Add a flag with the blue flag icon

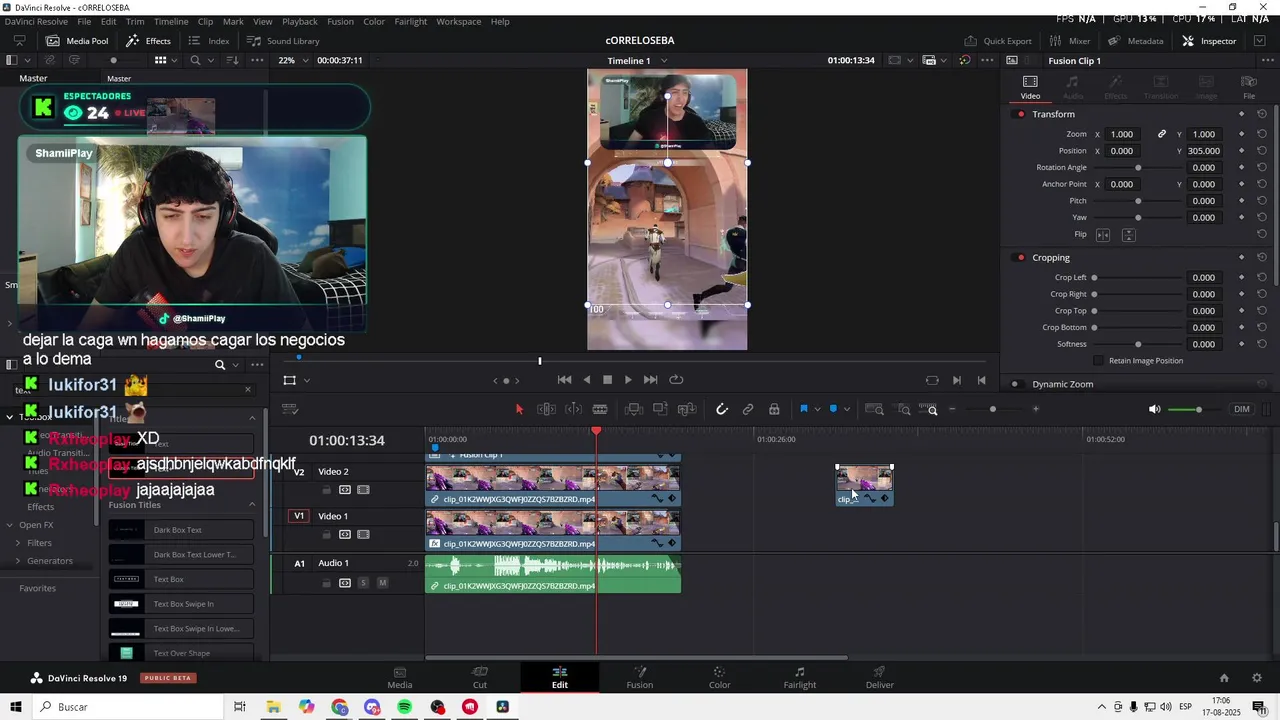tap(803, 409)
